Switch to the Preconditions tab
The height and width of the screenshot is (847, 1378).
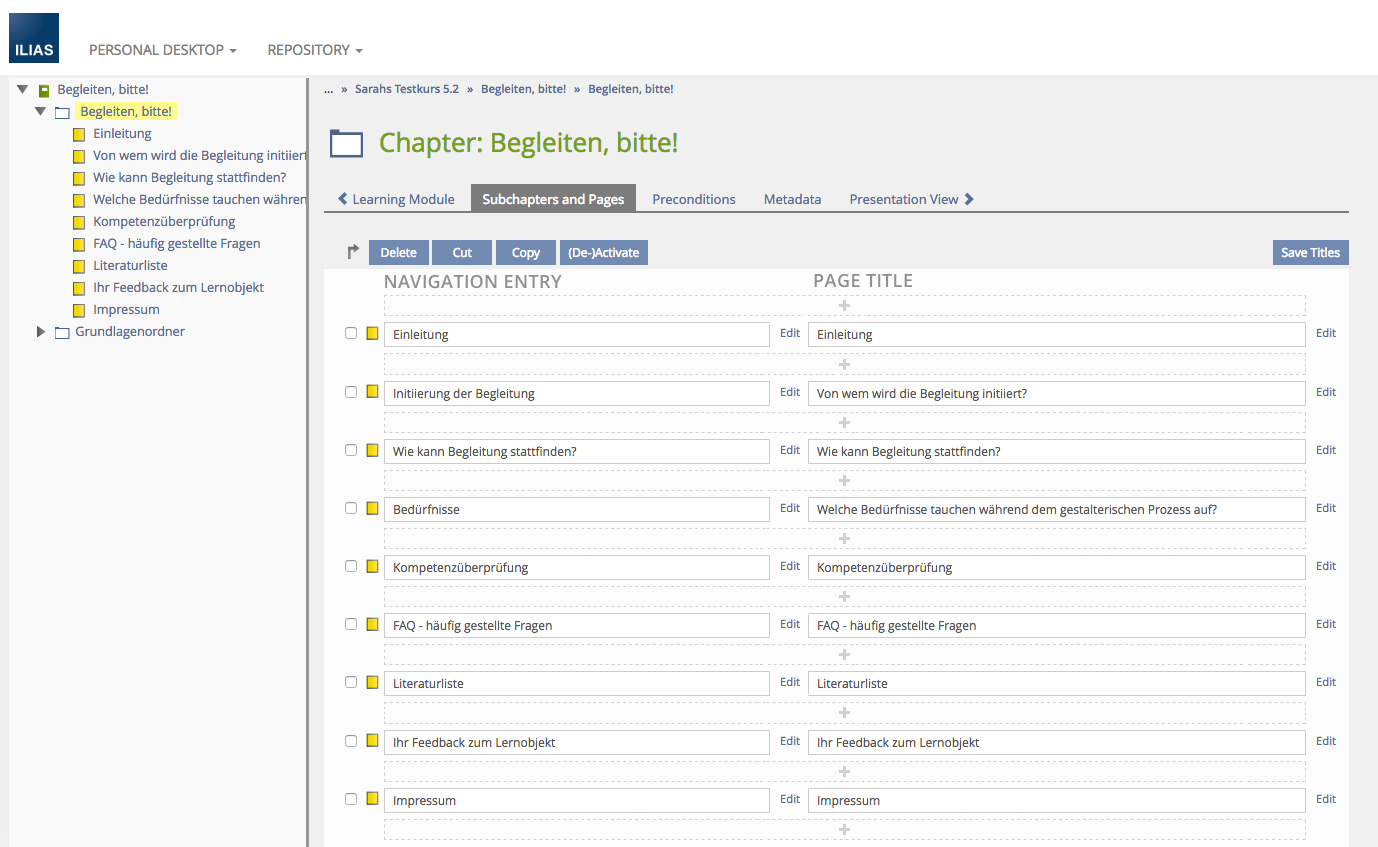tap(693, 199)
